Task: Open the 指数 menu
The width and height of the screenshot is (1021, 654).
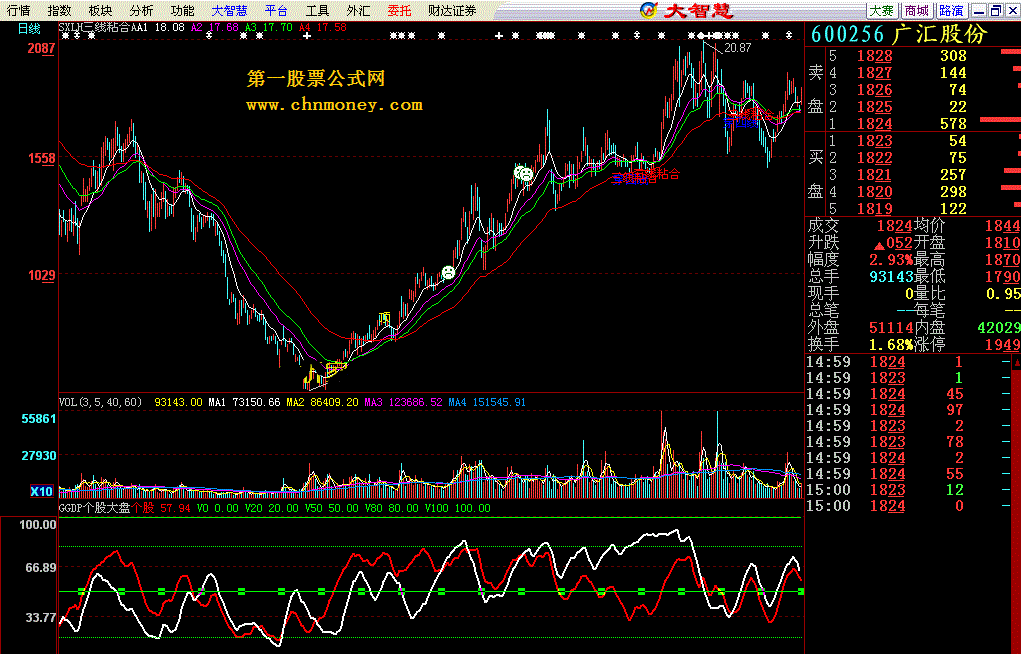Action: (x=60, y=10)
